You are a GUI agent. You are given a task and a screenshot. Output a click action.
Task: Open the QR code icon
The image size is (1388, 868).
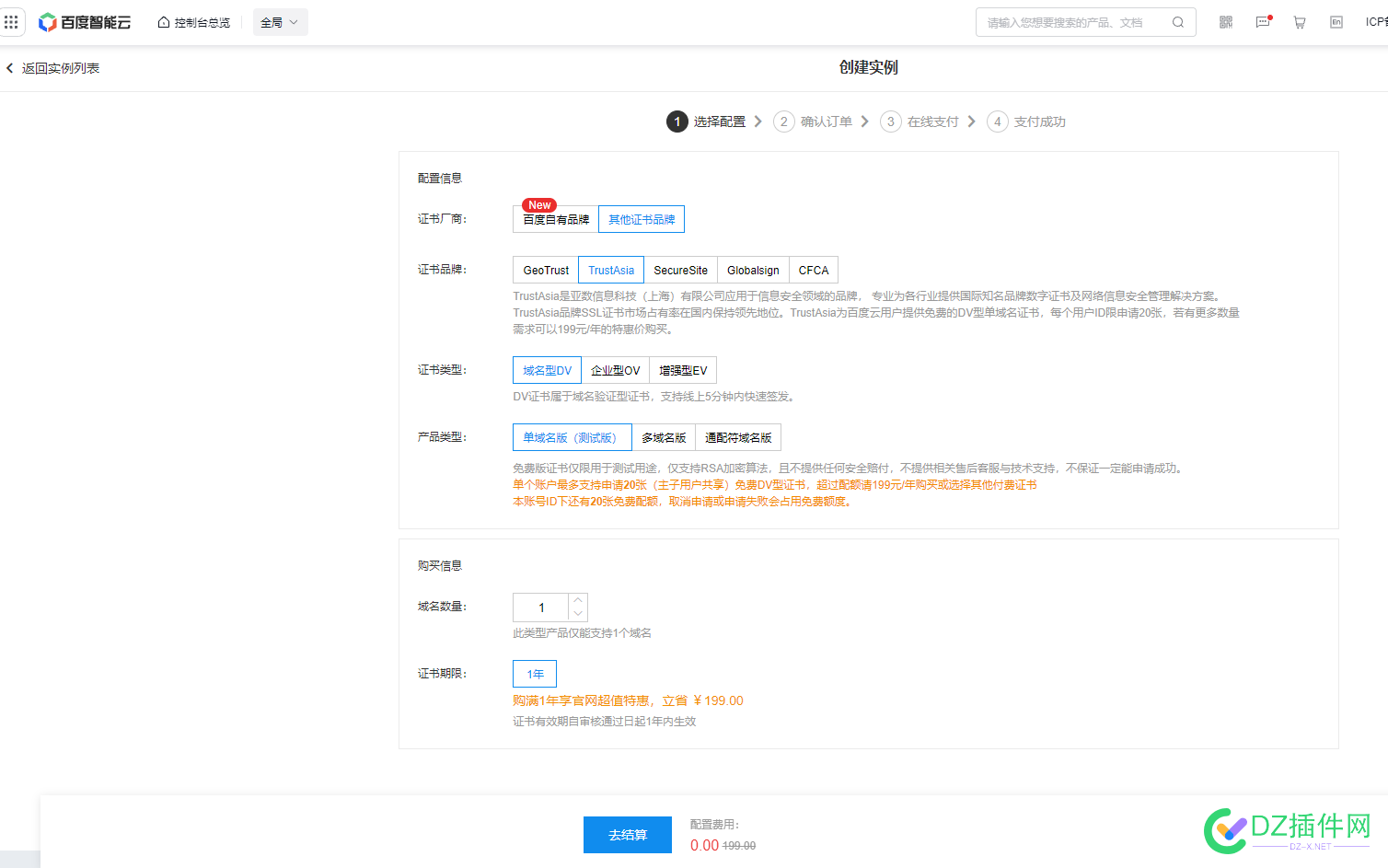[x=1226, y=22]
